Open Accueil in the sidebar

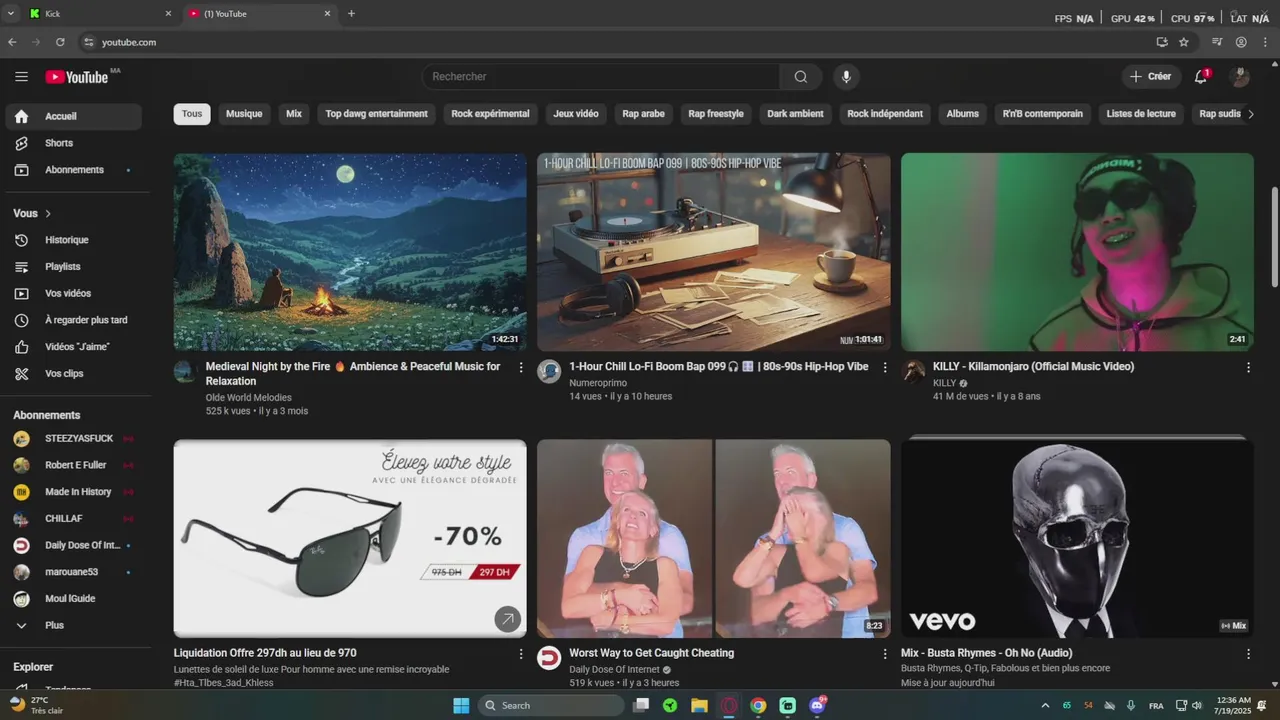(x=72, y=117)
